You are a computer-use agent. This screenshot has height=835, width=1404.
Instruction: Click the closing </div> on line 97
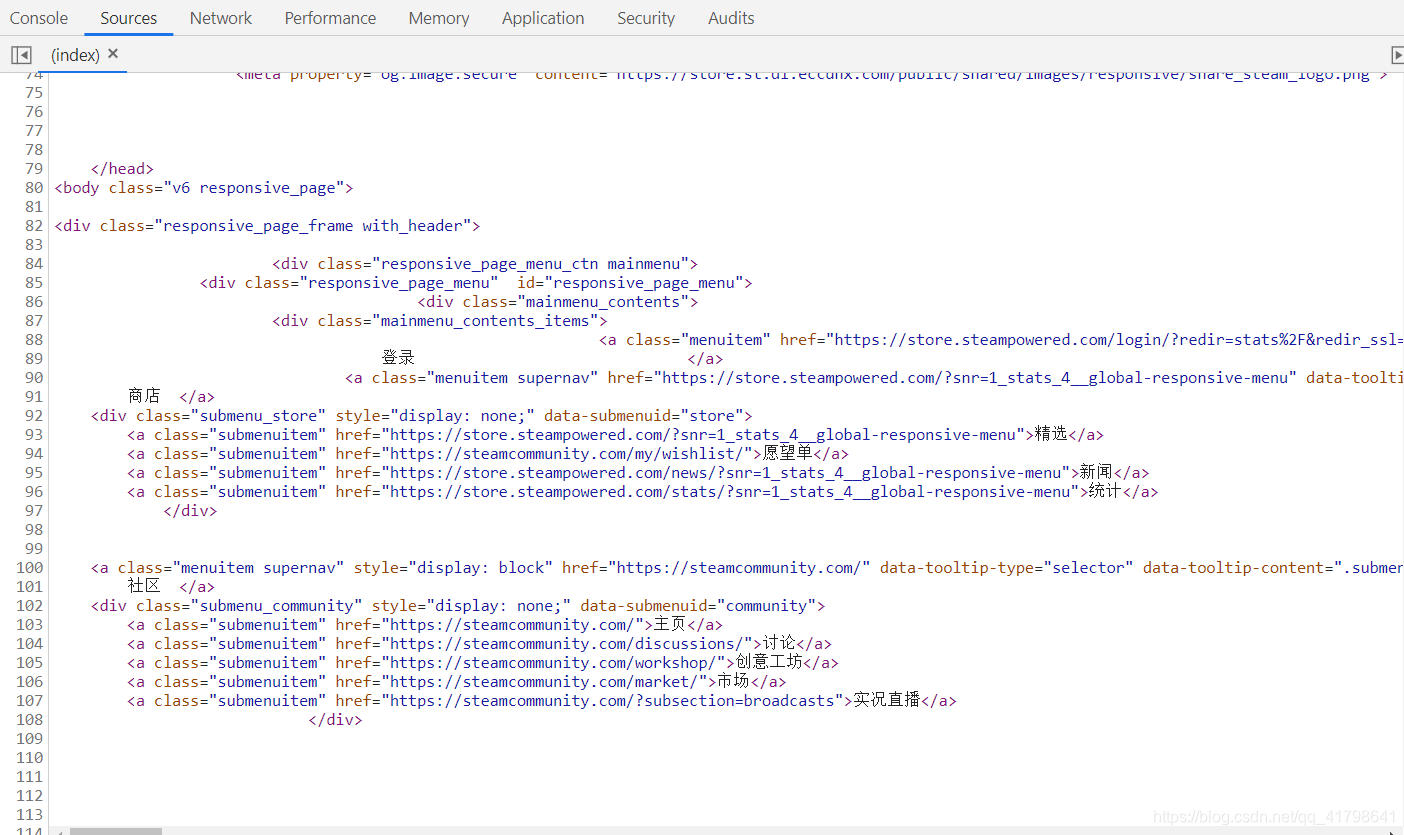coord(190,511)
